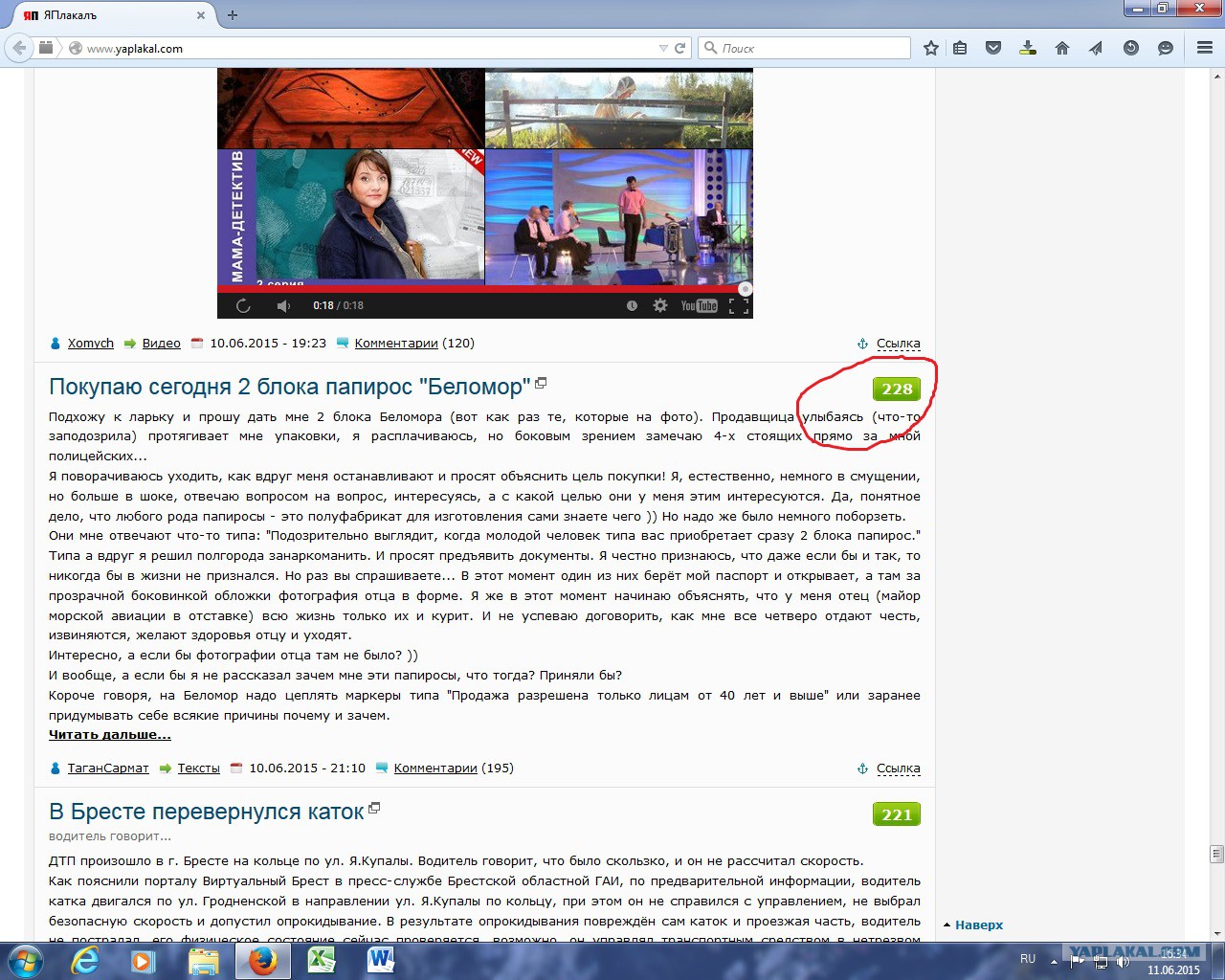Open the video on YouTube via logo

(699, 305)
